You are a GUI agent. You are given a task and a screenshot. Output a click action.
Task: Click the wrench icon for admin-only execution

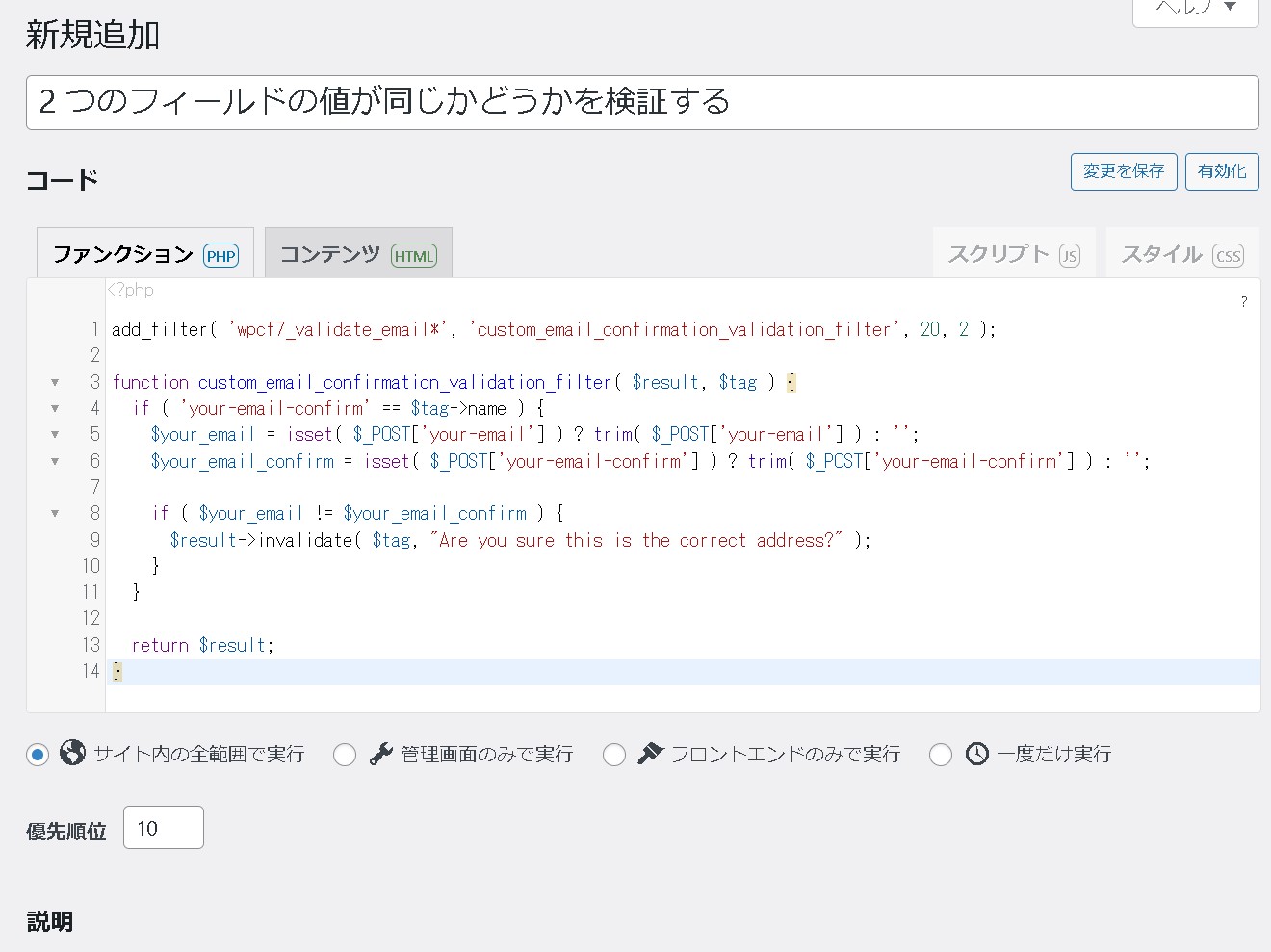[x=379, y=754]
